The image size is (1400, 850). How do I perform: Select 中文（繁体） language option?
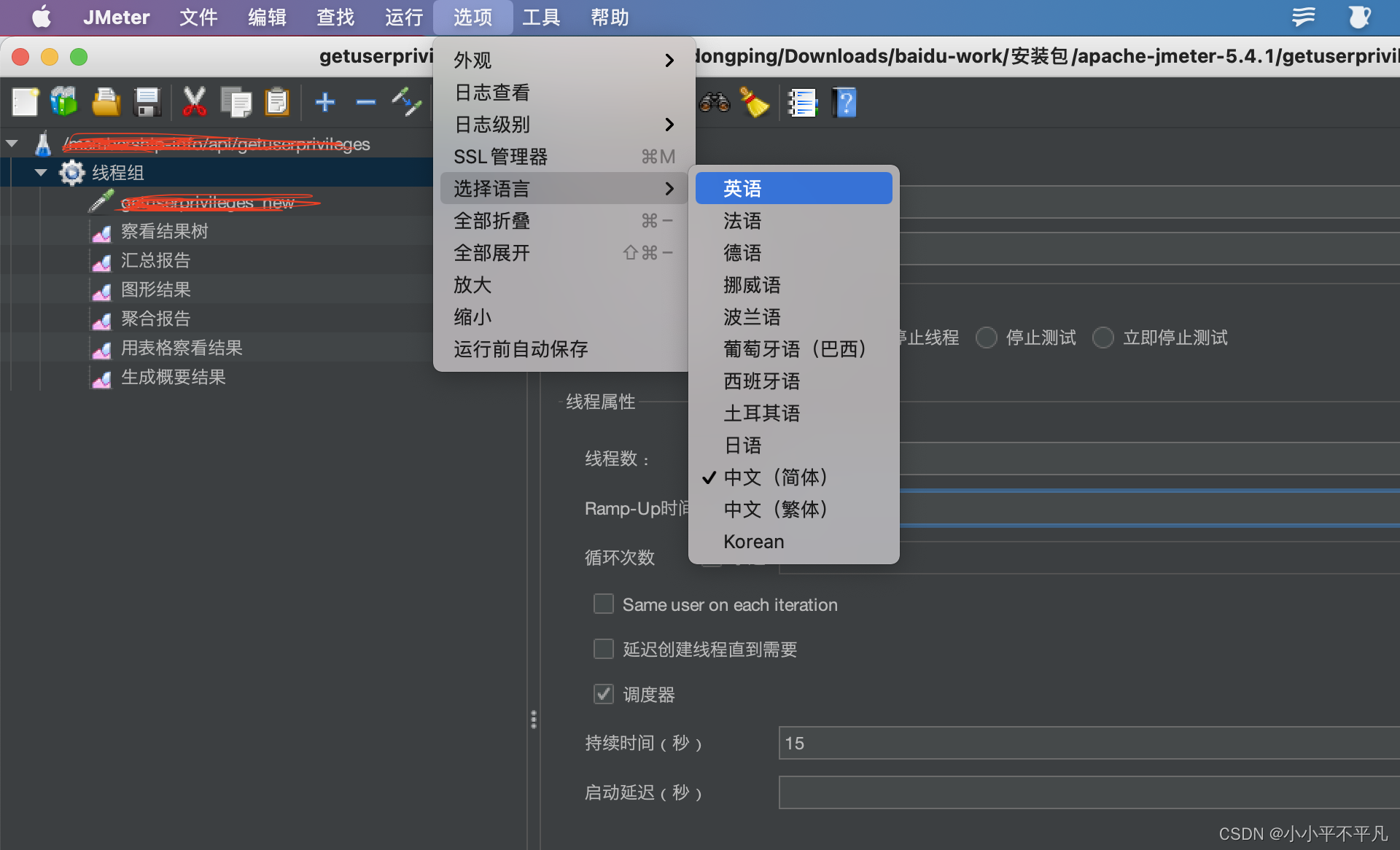[x=793, y=509]
